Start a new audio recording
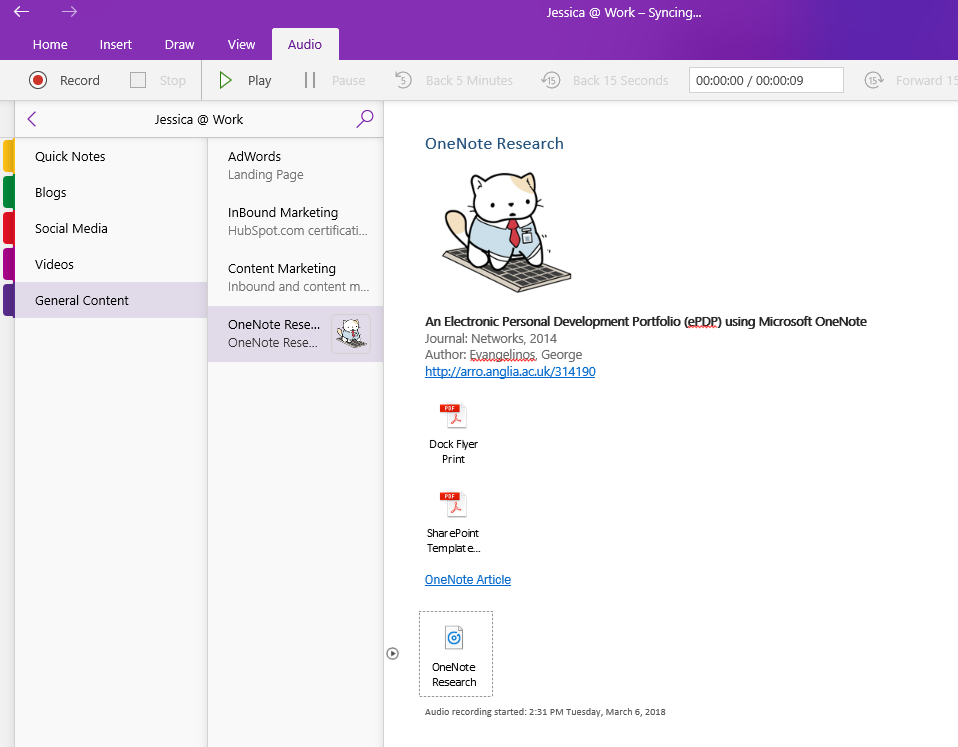Screen dimensions: 958x747 [x=64, y=80]
